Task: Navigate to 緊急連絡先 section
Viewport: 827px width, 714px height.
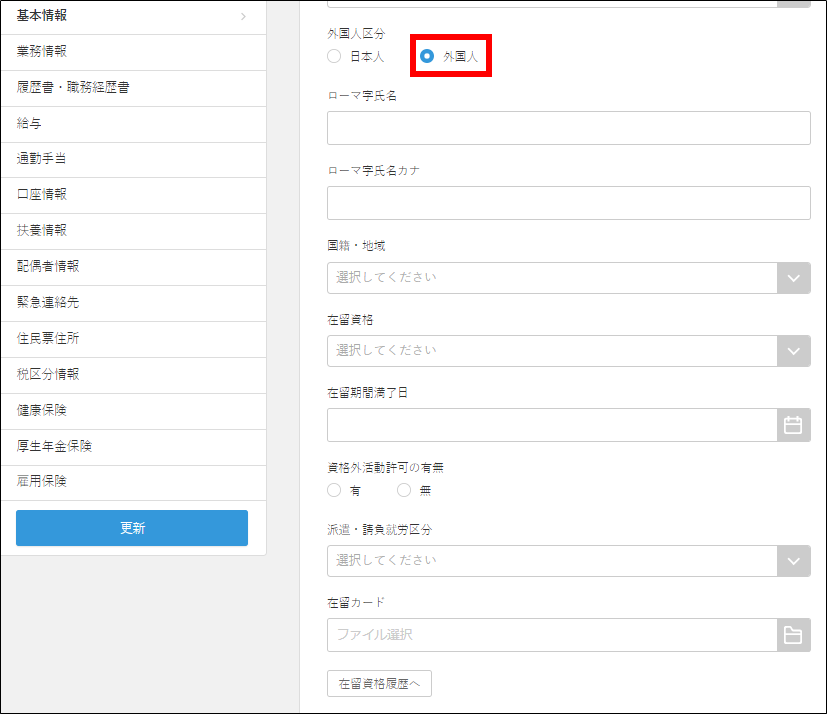Action: tap(133, 302)
